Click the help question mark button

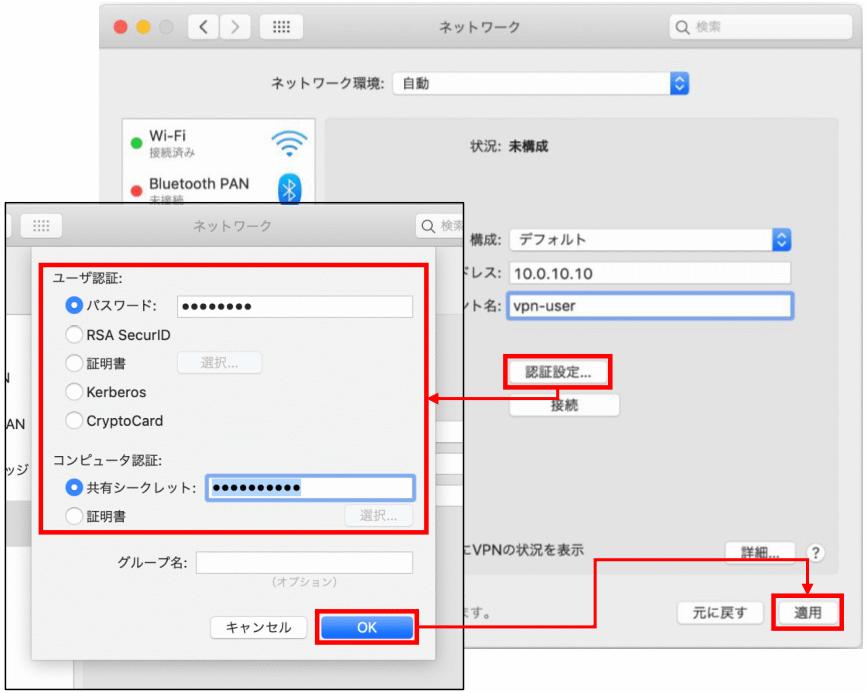pyautogui.click(x=816, y=553)
